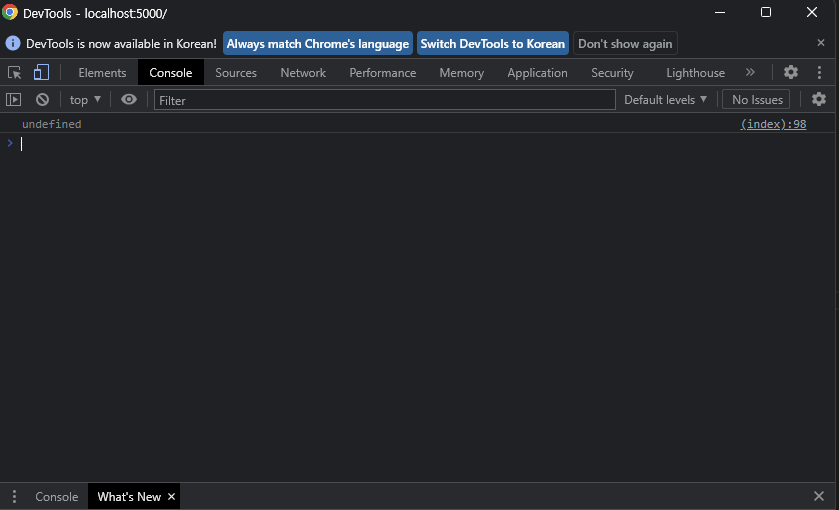Click the undefined console output text
The width and height of the screenshot is (839, 510).
coord(51,124)
